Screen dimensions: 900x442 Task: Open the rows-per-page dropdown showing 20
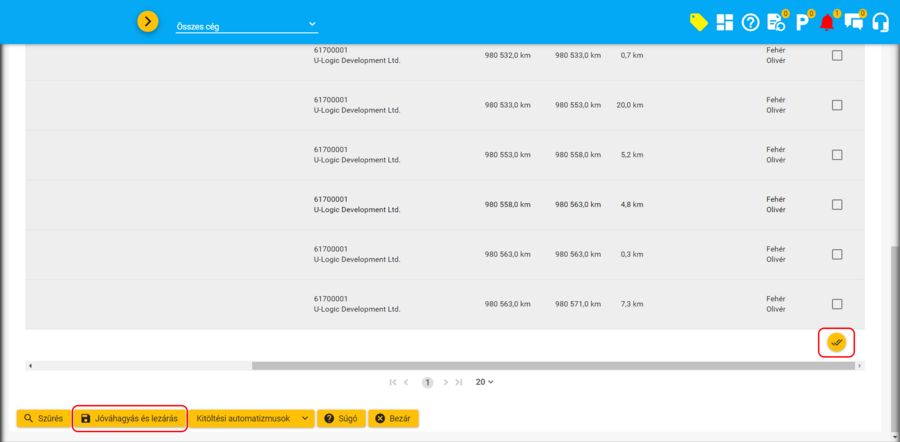pos(484,382)
